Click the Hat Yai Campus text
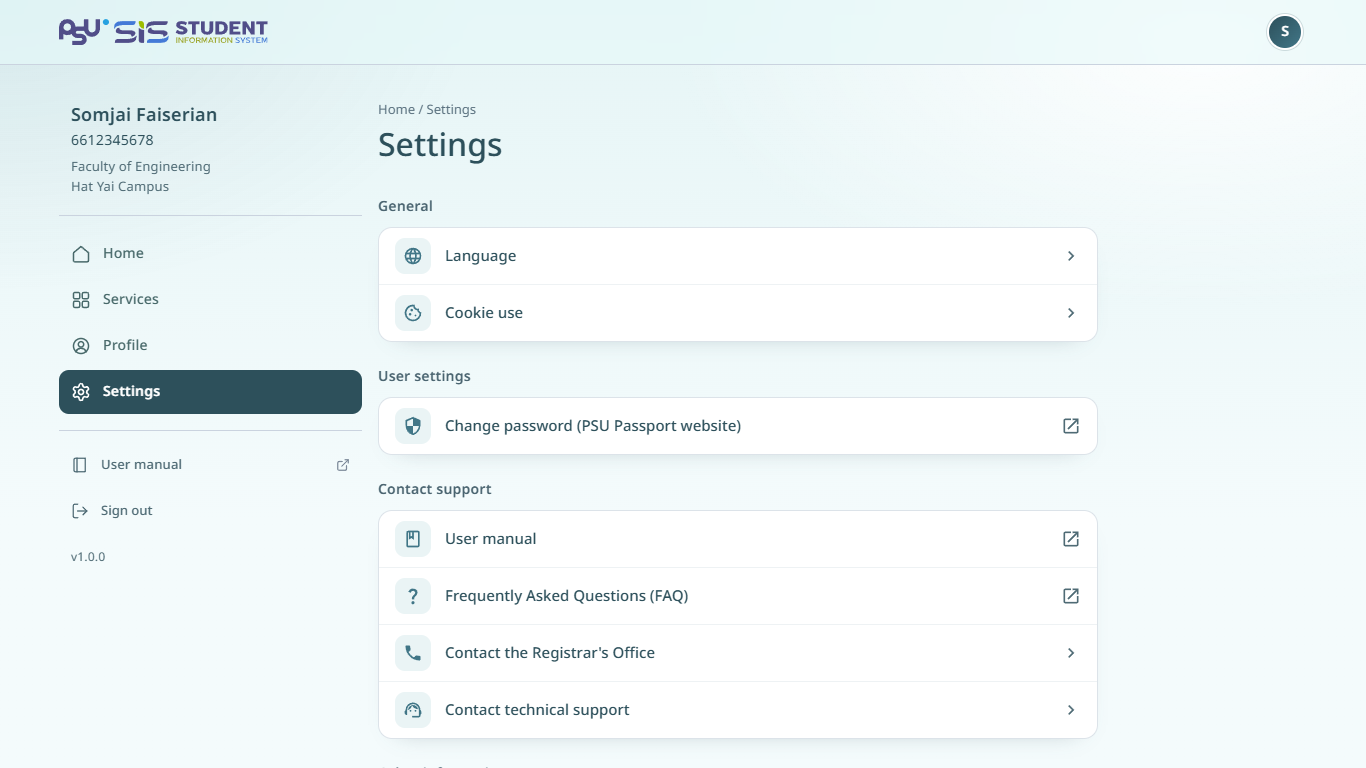Image resolution: width=1366 pixels, height=768 pixels. click(x=120, y=187)
